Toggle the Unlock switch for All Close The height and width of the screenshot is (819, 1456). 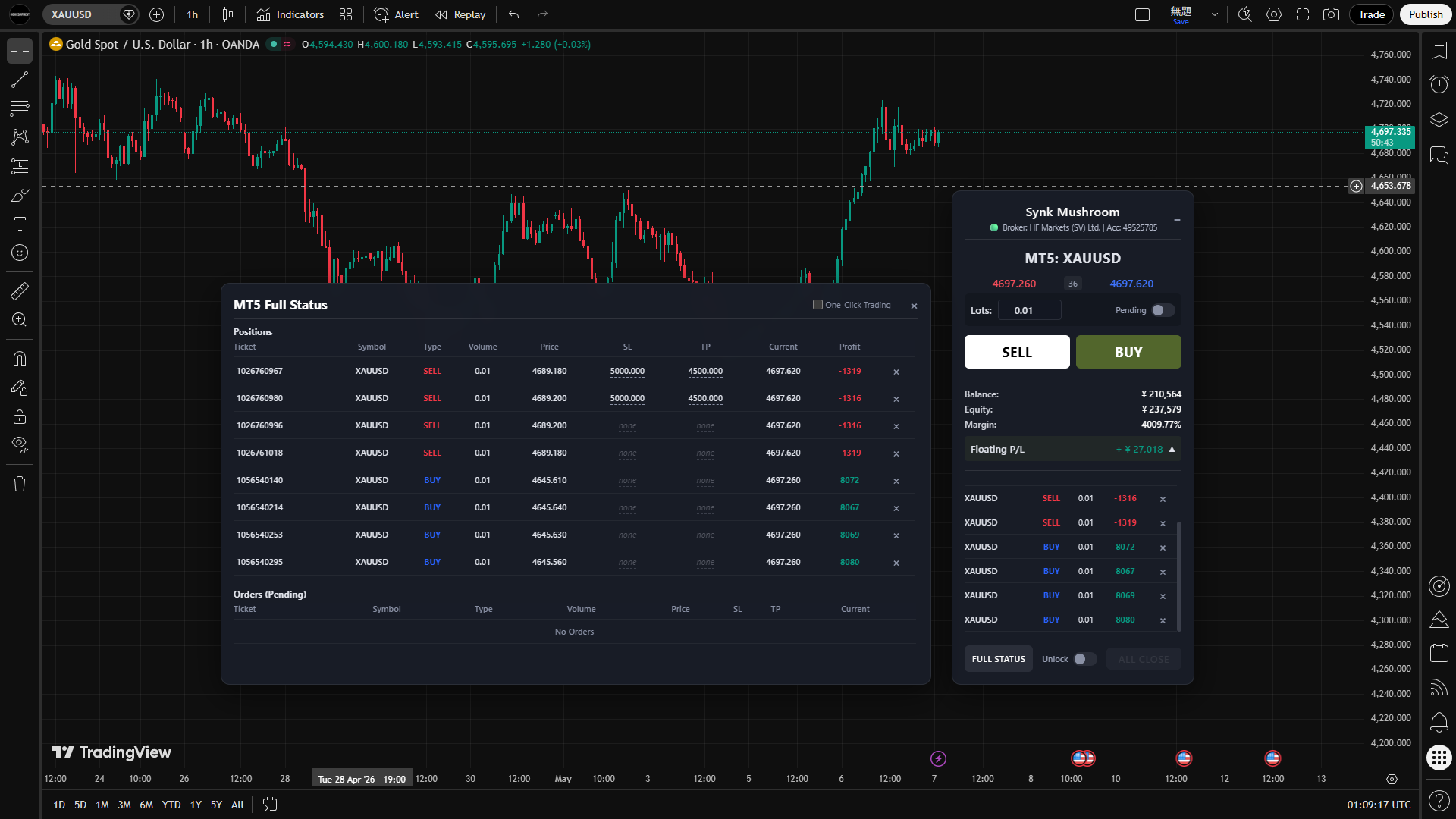(1084, 659)
